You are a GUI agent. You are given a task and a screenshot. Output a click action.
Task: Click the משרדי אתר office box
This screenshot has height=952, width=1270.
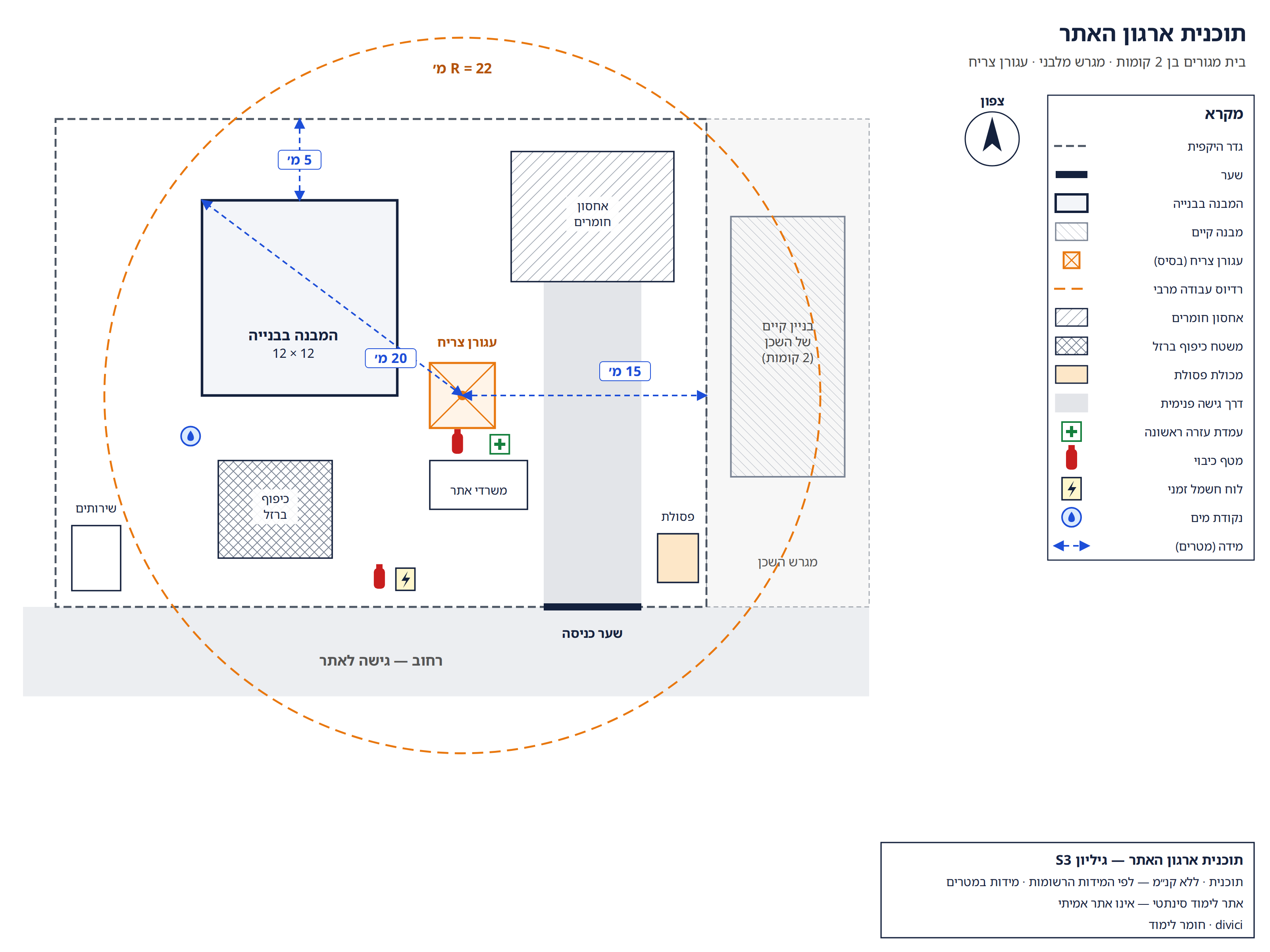click(x=478, y=485)
